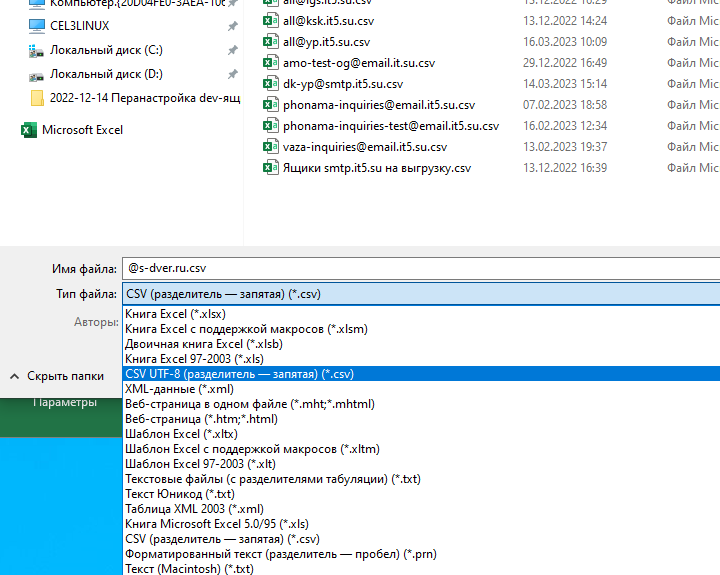Collapse folders with Скрыть папки

click(57, 376)
